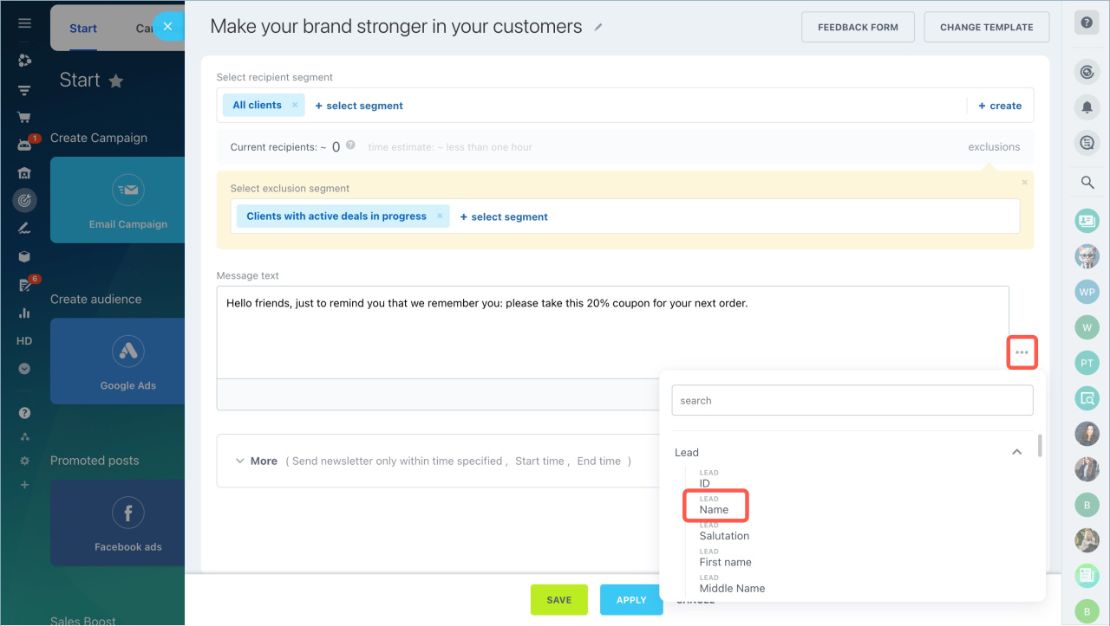Open the building icon in left sidebar

pyautogui.click(x=24, y=173)
